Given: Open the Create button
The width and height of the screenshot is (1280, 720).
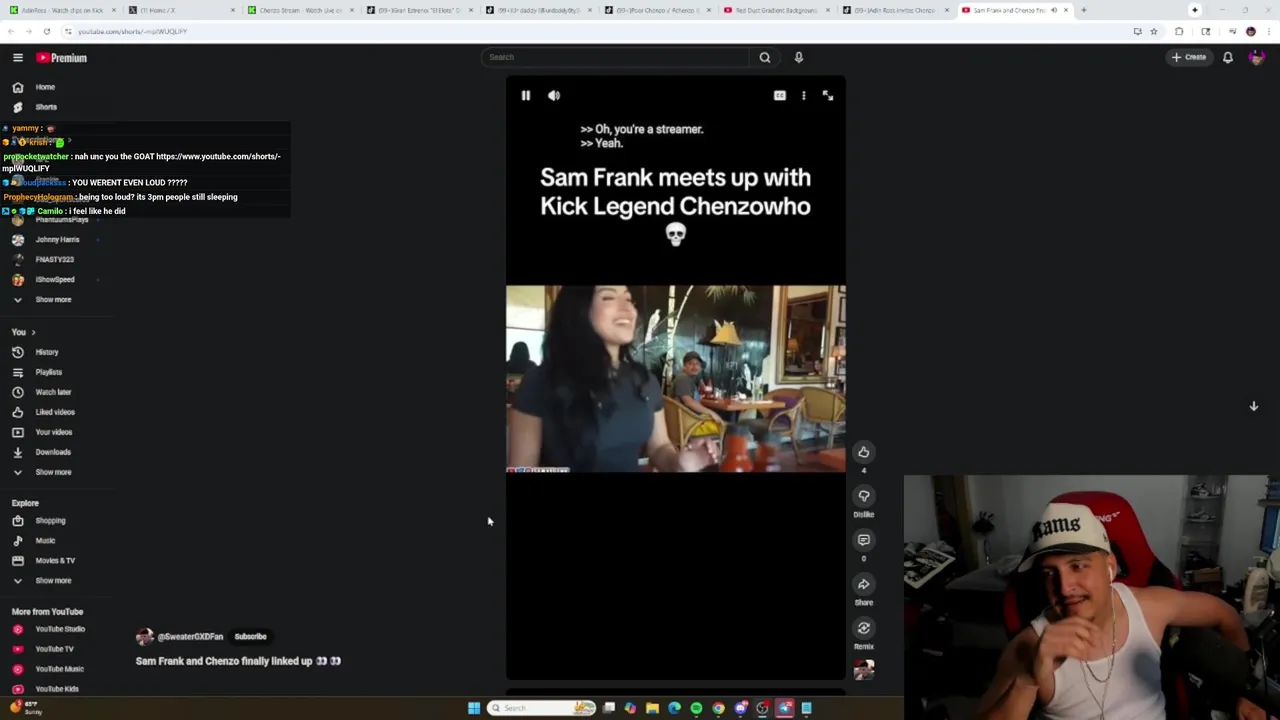Looking at the screenshot, I should (1189, 57).
